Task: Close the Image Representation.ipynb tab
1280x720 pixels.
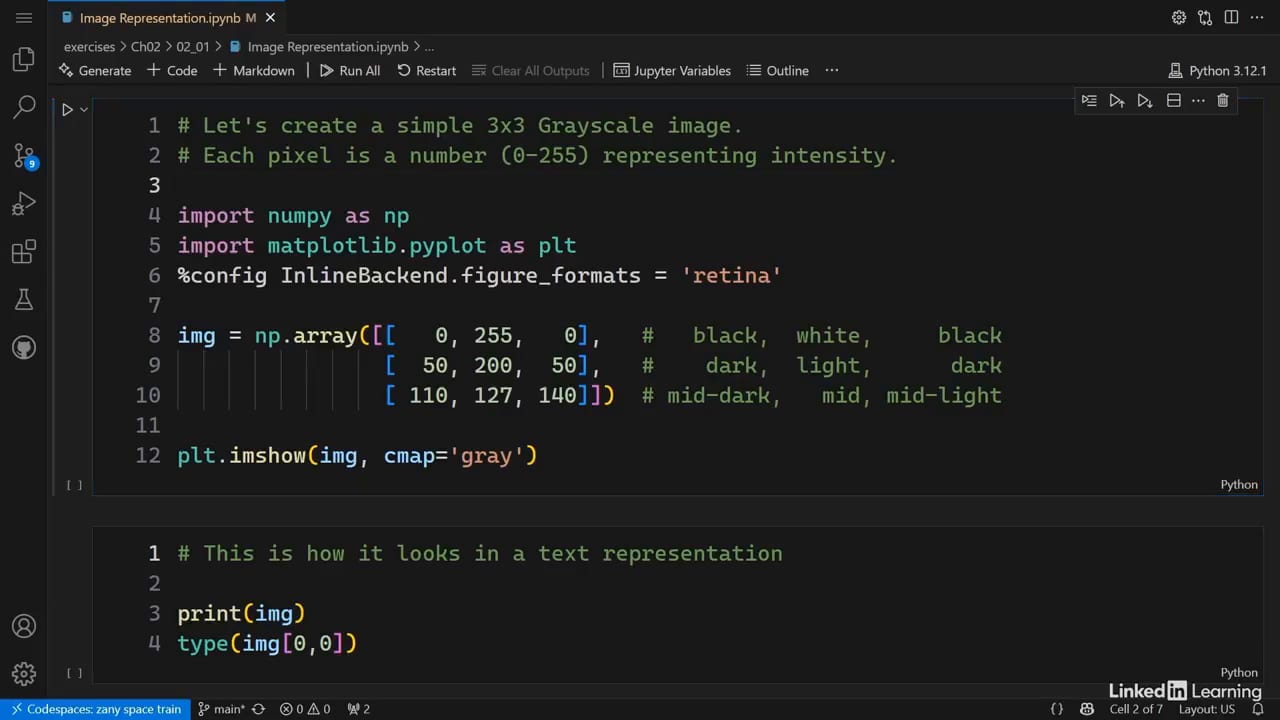Action: pos(271,18)
